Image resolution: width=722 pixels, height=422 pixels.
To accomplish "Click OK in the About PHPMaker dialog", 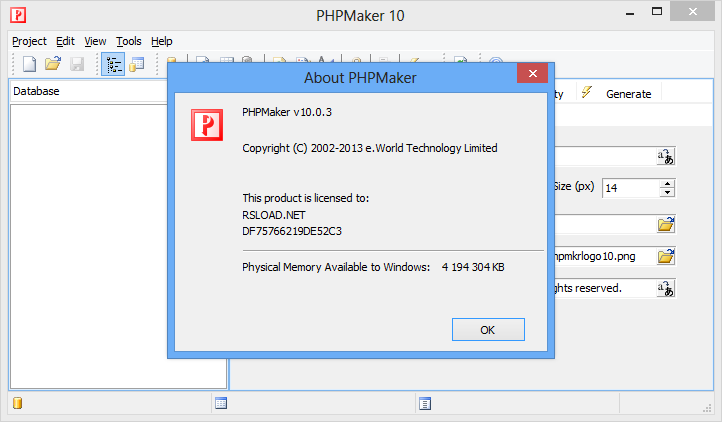I will [488, 329].
